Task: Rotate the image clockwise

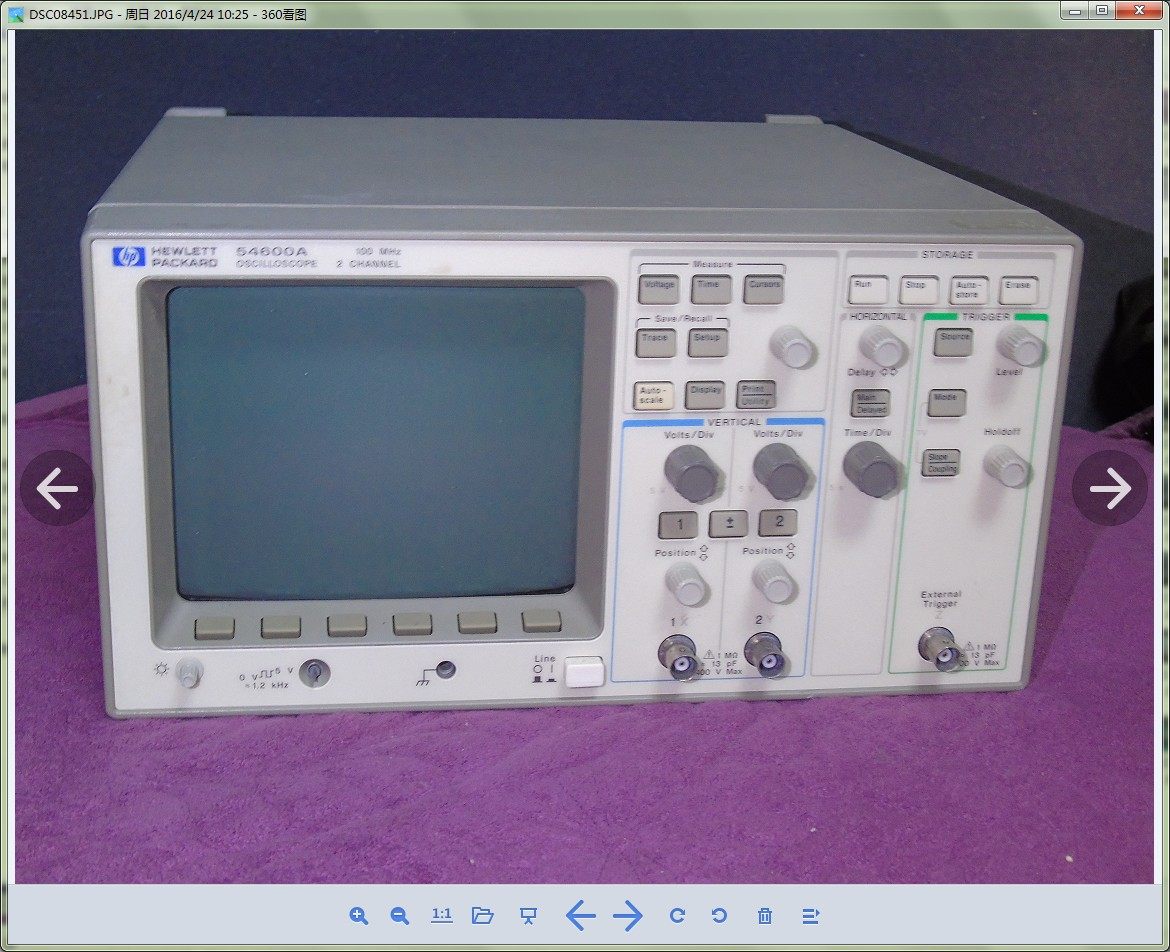Action: tap(677, 915)
